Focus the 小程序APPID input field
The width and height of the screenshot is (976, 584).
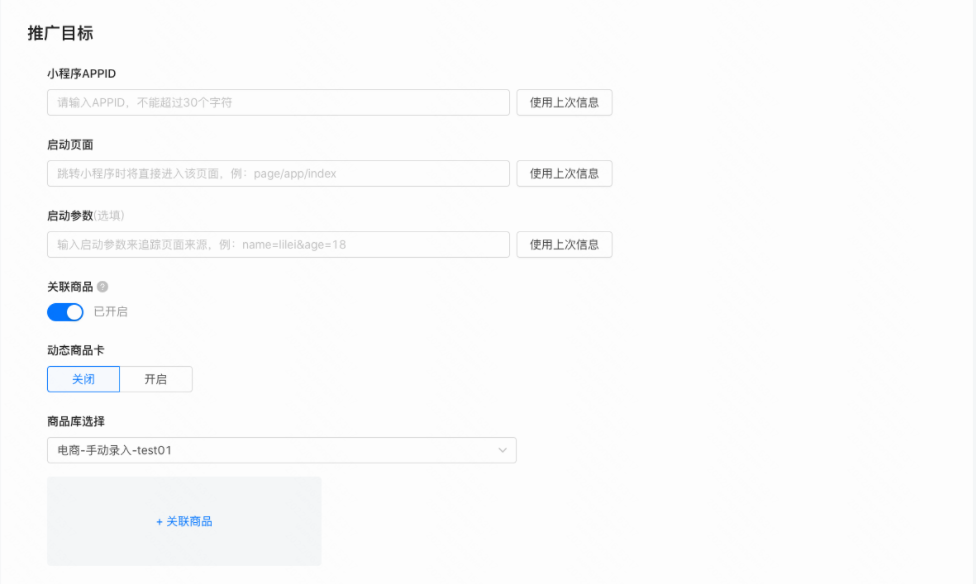pos(278,103)
